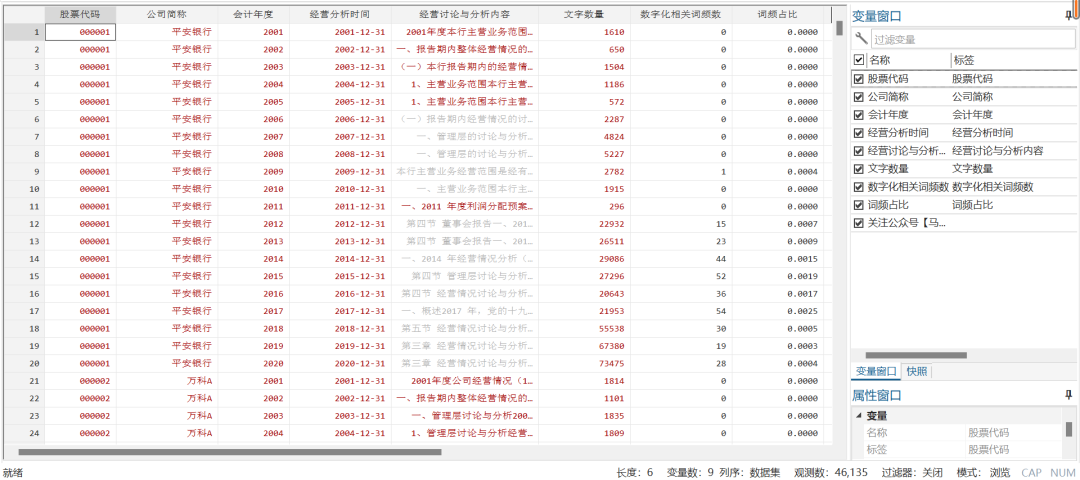This screenshot has width=1080, height=480.
Task: Click the 2017-12-31 date cell
Action: pos(340,311)
